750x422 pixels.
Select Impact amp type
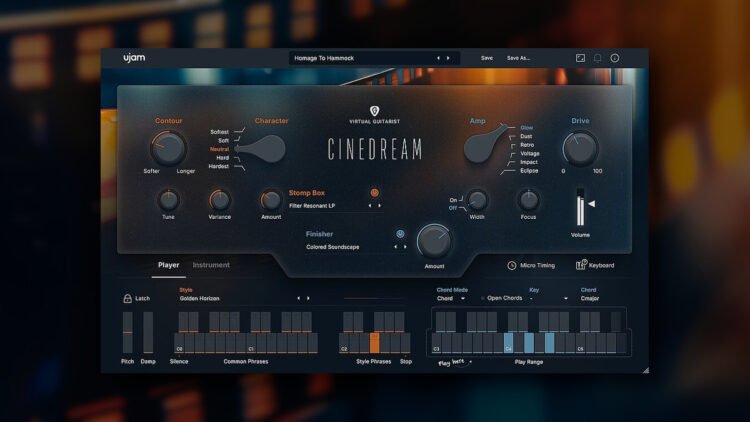coord(529,162)
